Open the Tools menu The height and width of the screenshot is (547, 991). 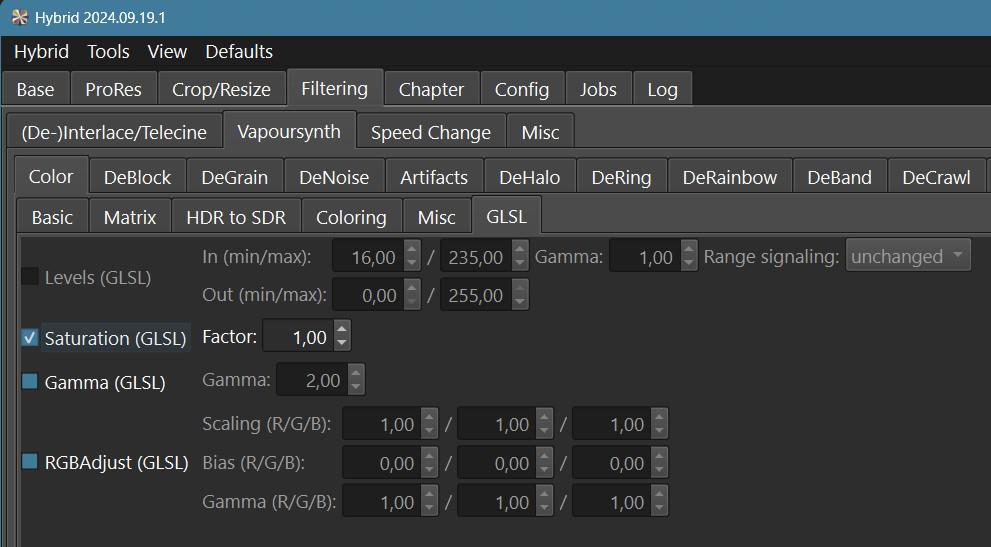click(x=108, y=51)
